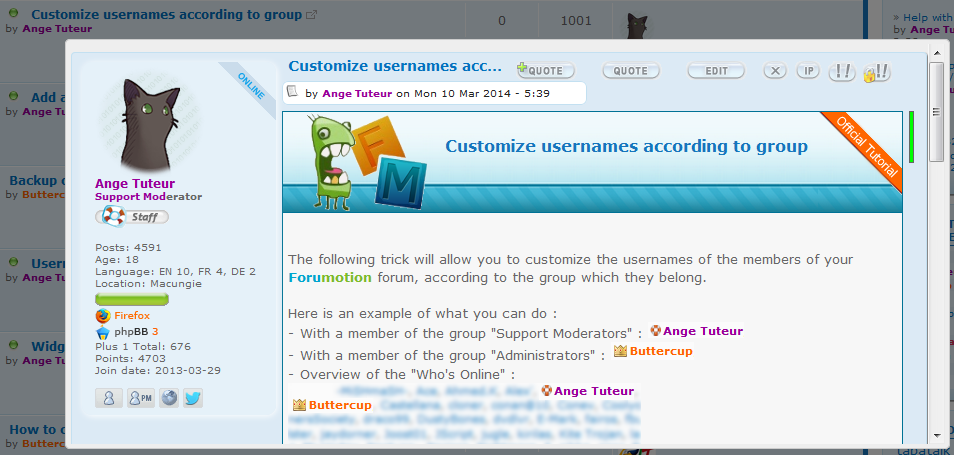Click 'Location: Macungie' text
The image size is (954, 455).
click(x=148, y=283)
